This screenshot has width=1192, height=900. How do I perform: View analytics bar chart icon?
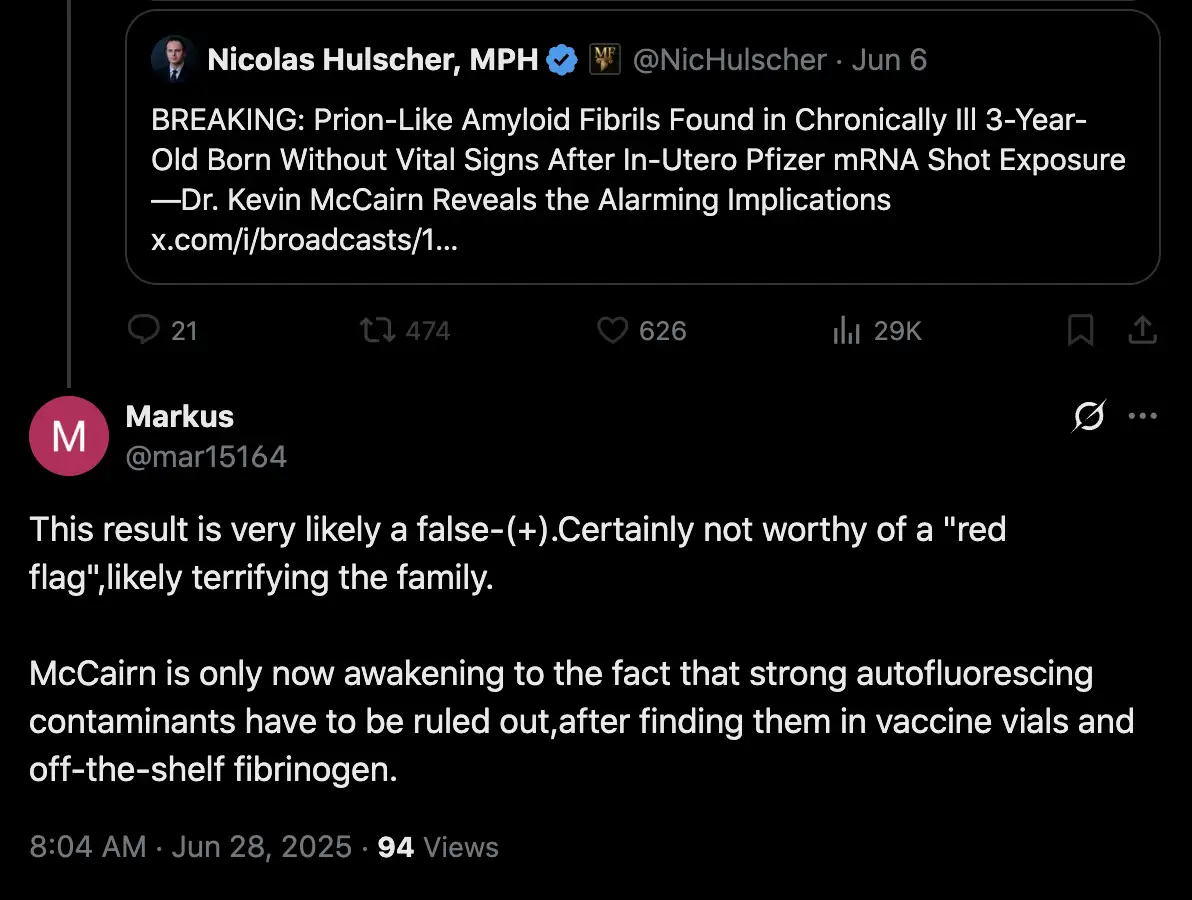point(846,330)
